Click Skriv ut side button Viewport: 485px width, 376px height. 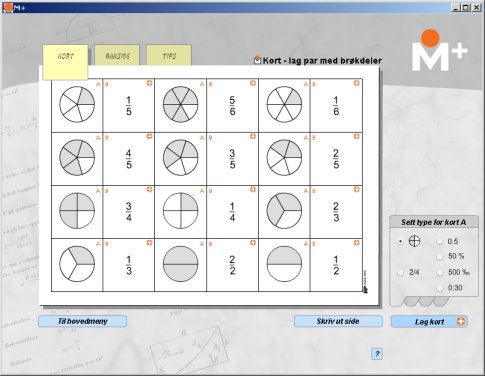[x=338, y=321]
